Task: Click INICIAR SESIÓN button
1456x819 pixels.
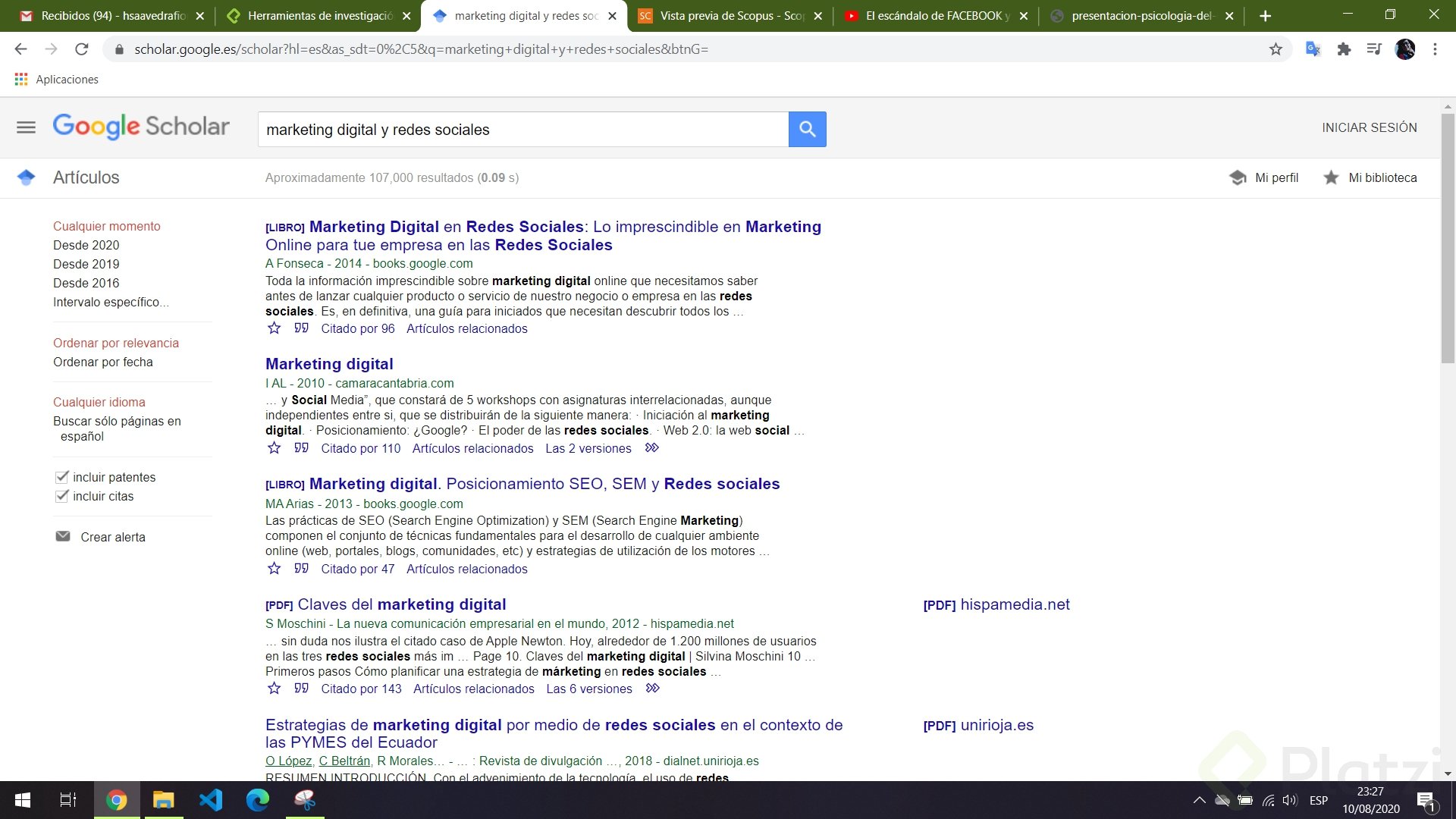Action: point(1369,127)
